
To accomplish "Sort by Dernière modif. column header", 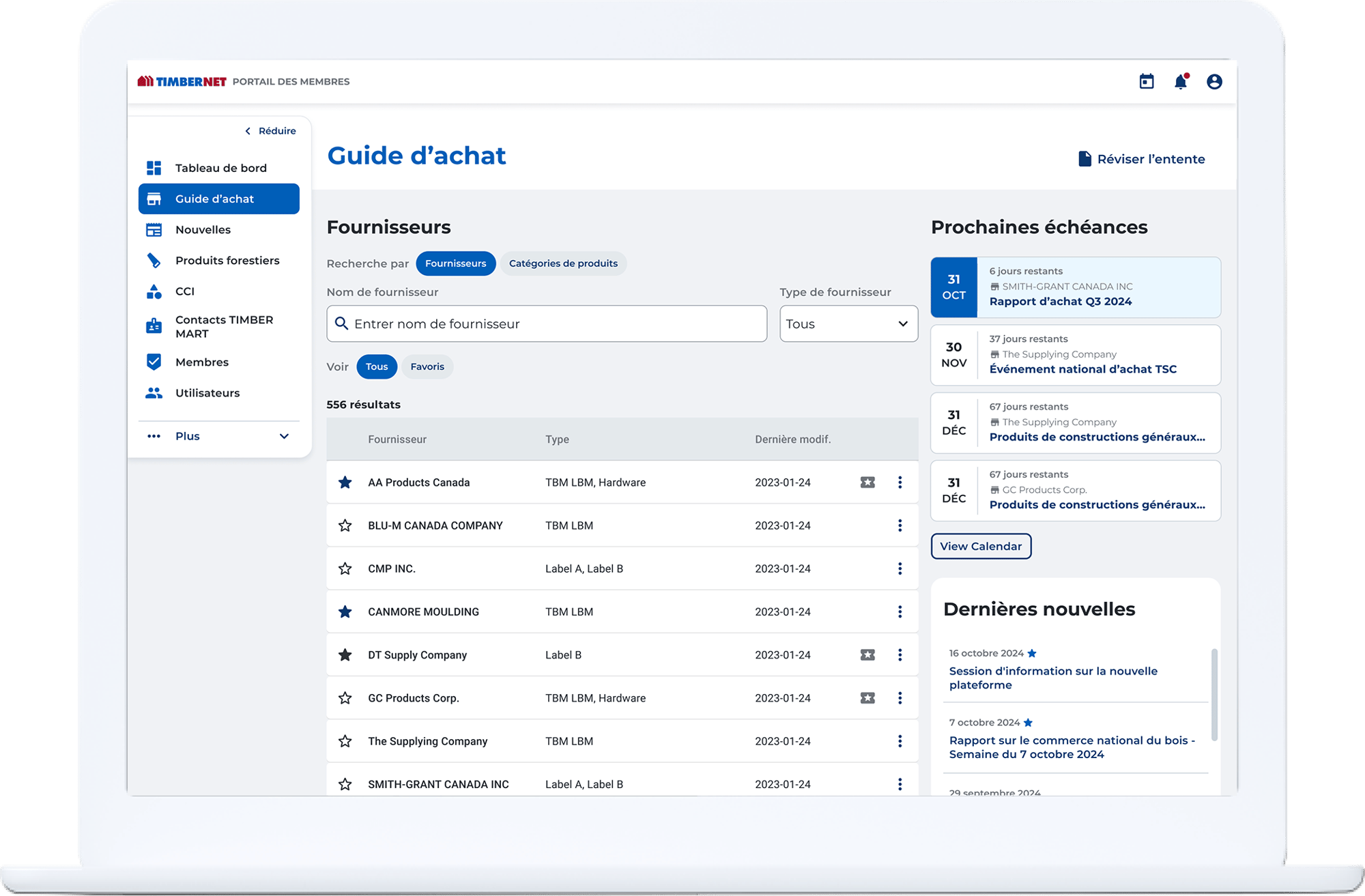I will coord(792,439).
